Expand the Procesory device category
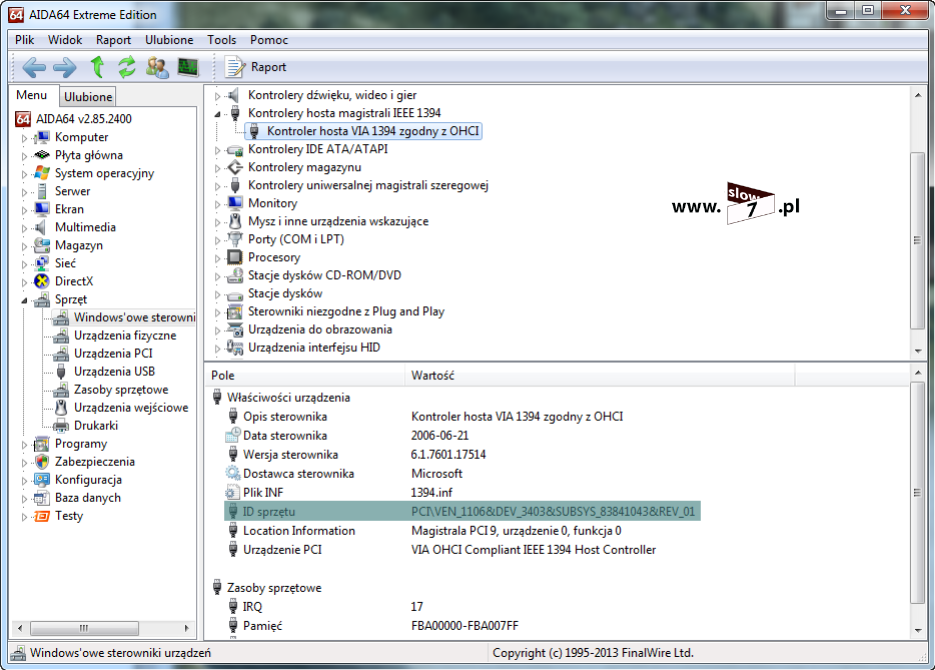935x670 pixels. [x=218, y=259]
